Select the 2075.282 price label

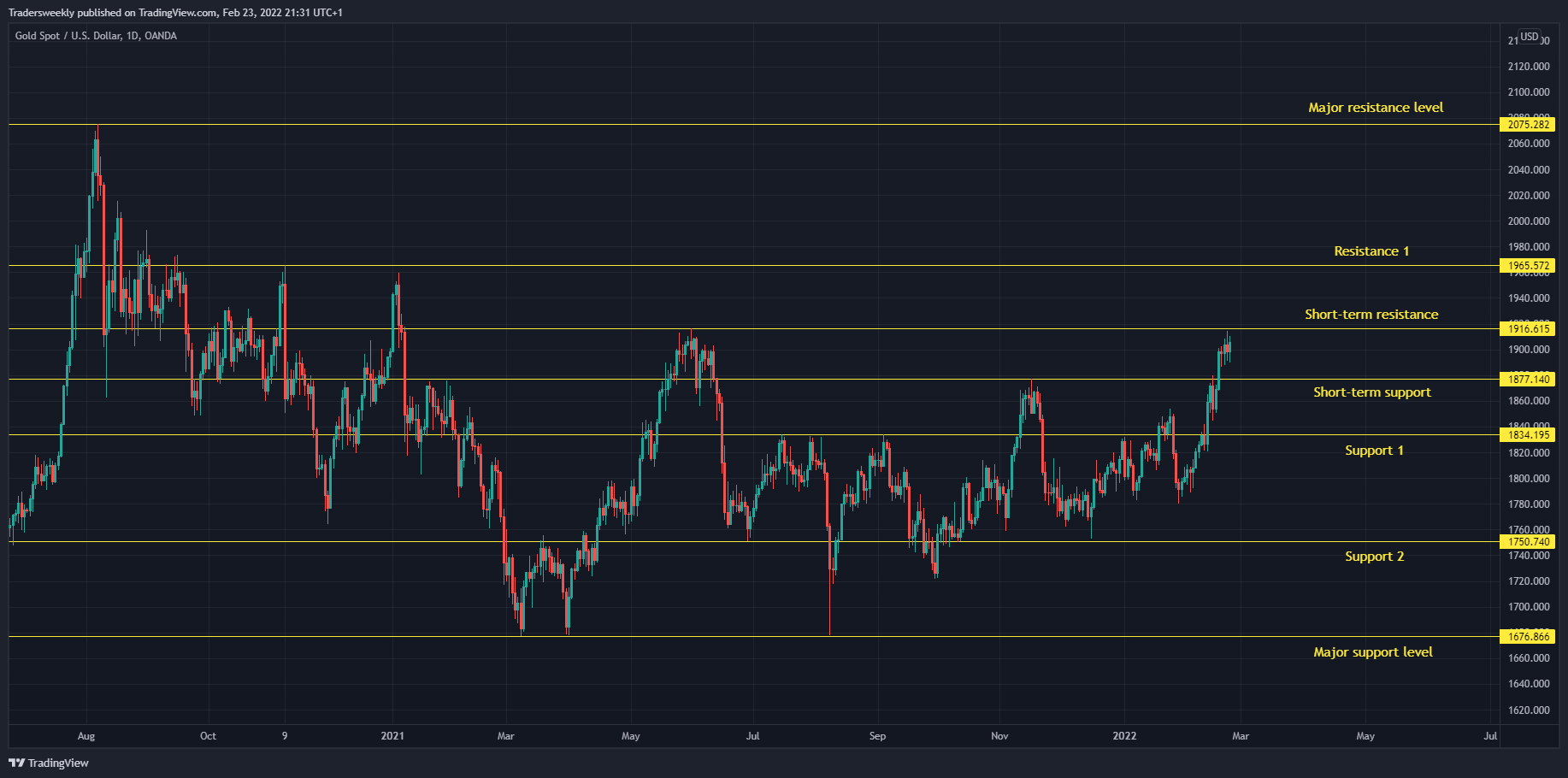pyautogui.click(x=1528, y=125)
